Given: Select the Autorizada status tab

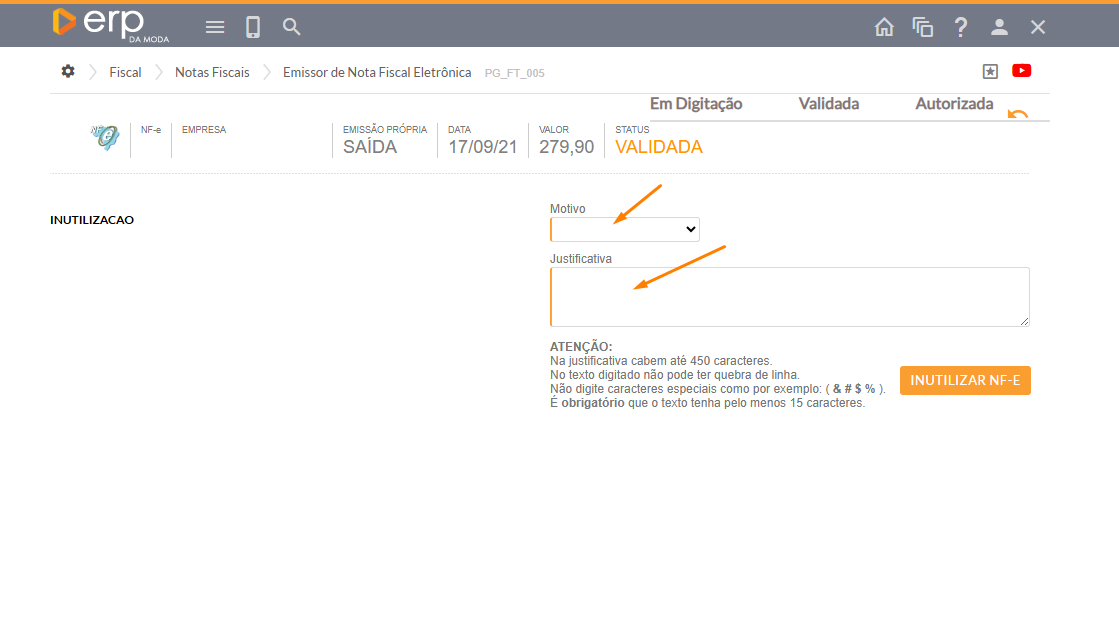Looking at the screenshot, I should coord(954,104).
